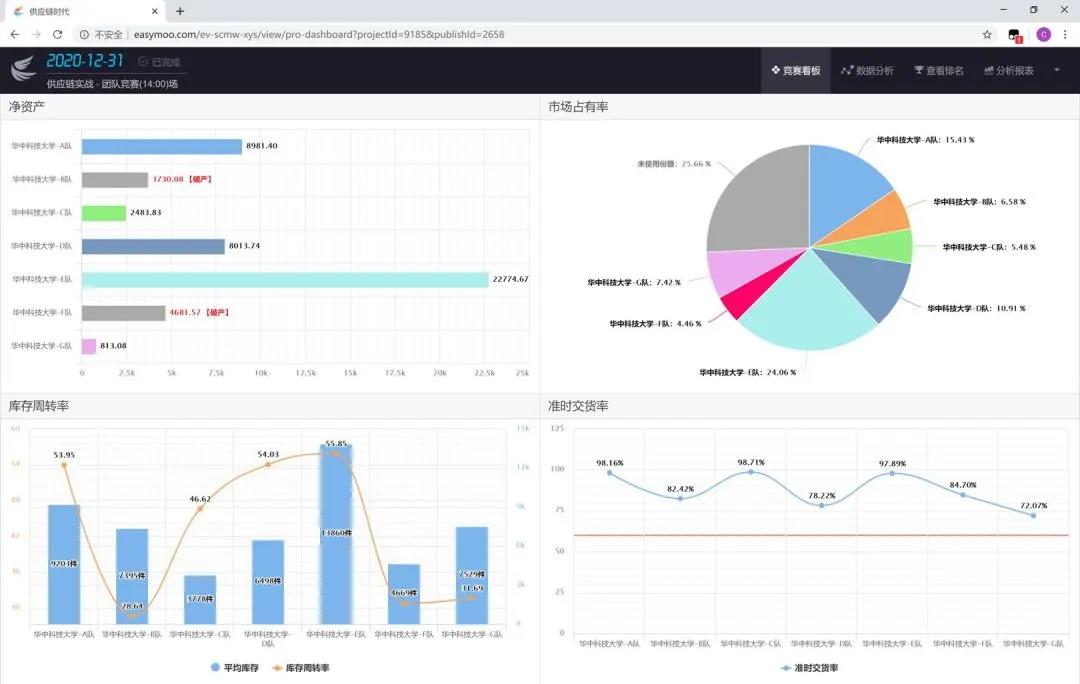The height and width of the screenshot is (684, 1080).
Task: Switch to the 数据分析 tab
Action: point(867,71)
